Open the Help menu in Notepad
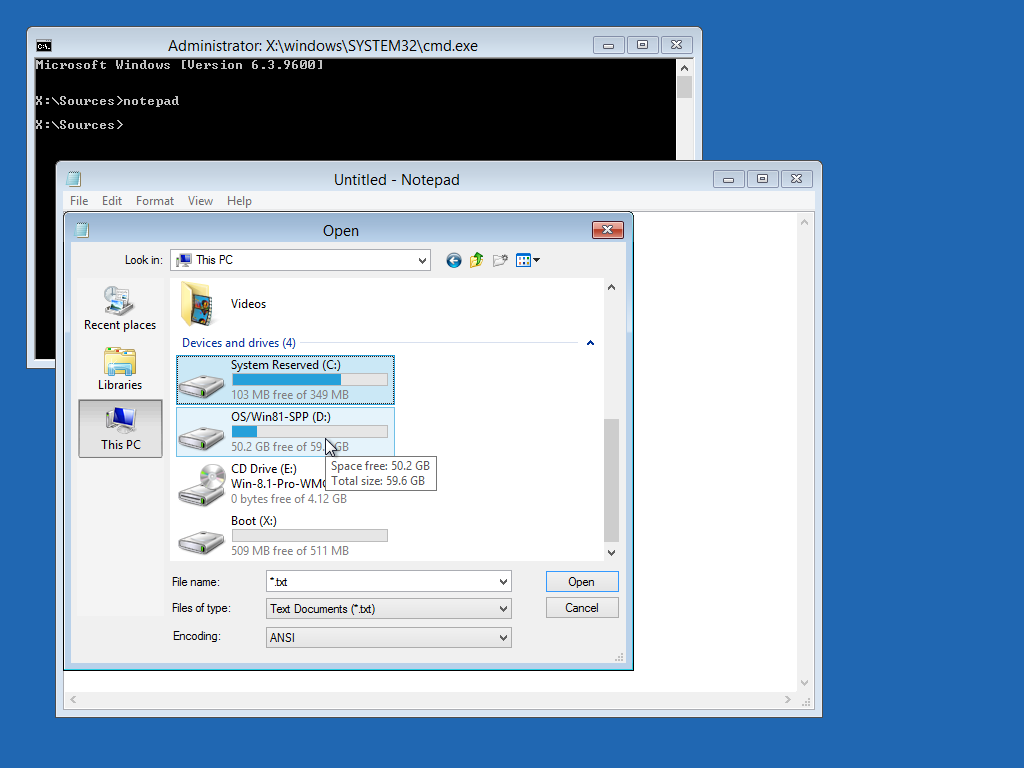Image resolution: width=1024 pixels, height=768 pixels. (239, 201)
